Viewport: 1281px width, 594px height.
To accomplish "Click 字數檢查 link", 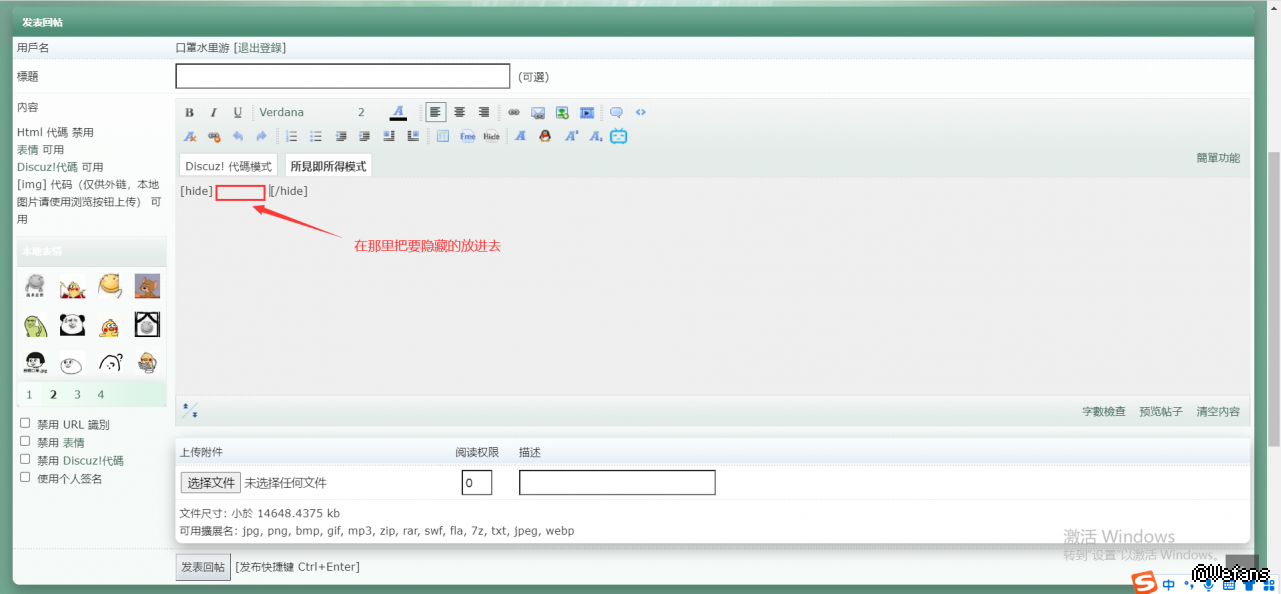I will coord(1104,412).
